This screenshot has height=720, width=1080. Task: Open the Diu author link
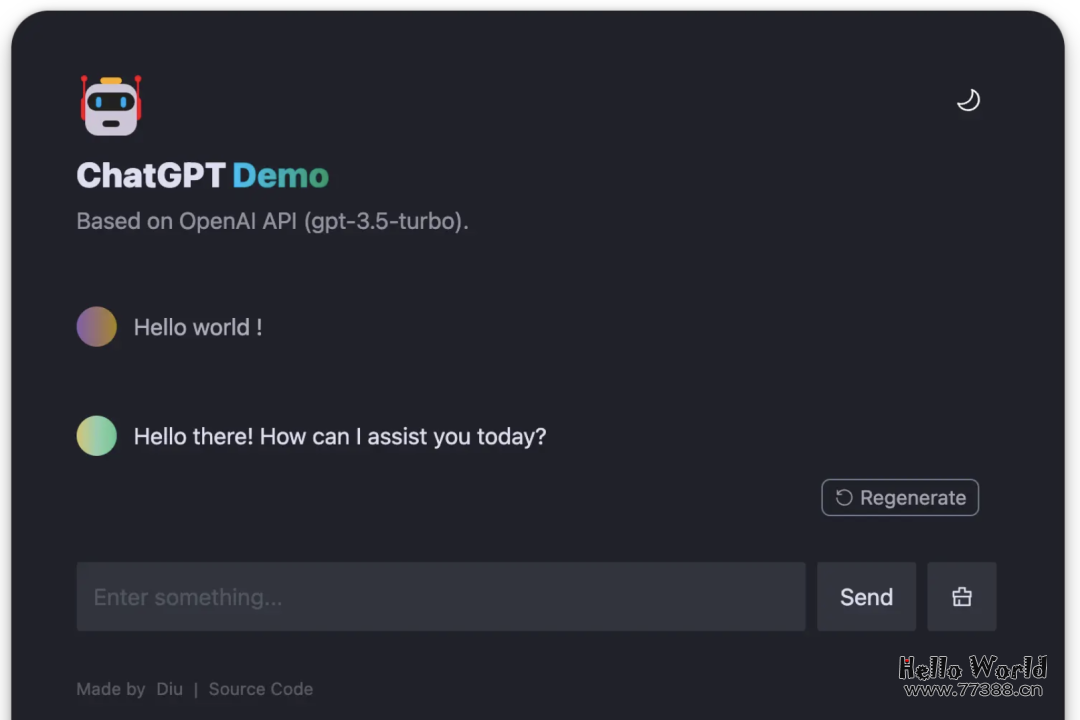(x=169, y=689)
